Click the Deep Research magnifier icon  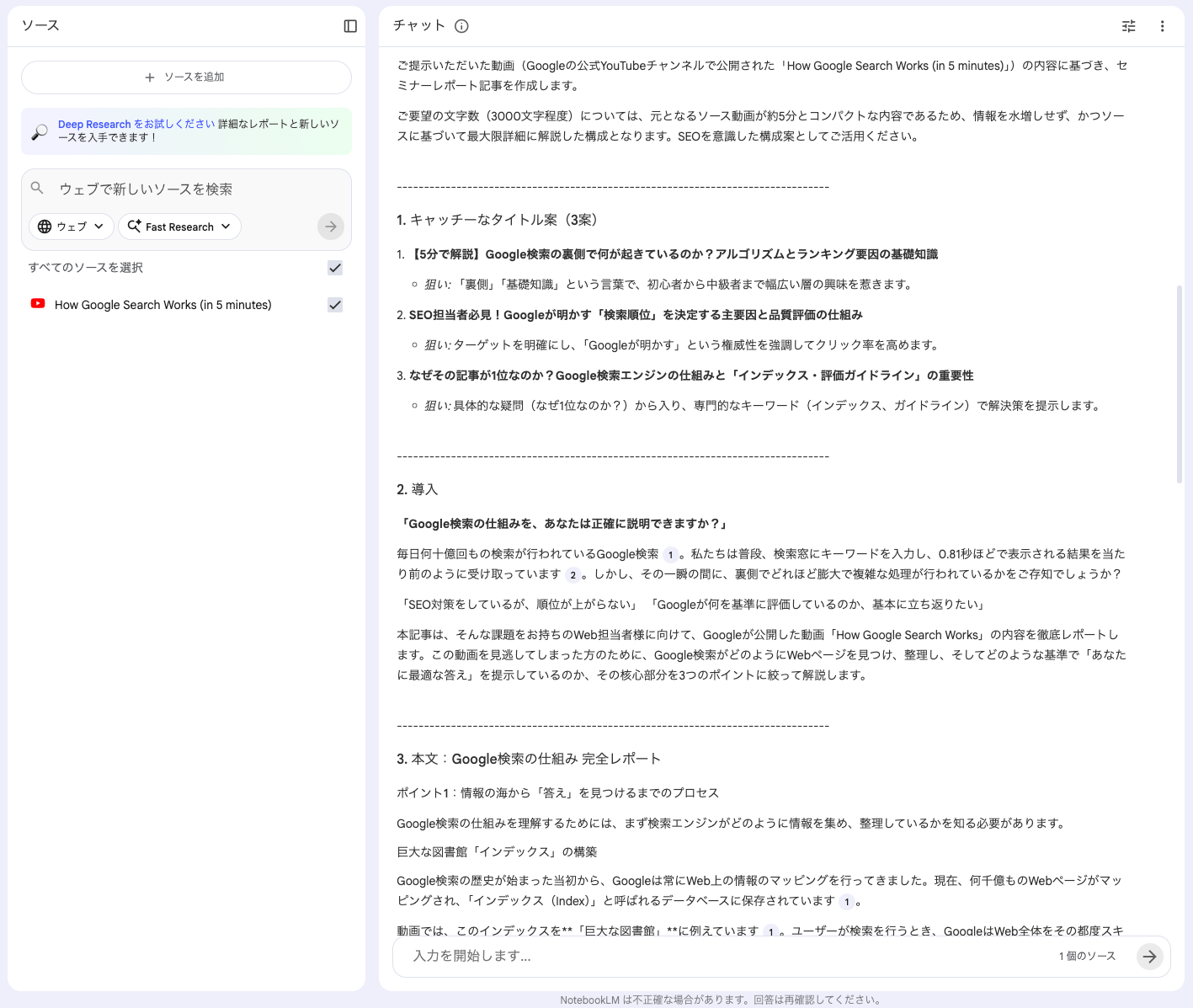[38, 131]
